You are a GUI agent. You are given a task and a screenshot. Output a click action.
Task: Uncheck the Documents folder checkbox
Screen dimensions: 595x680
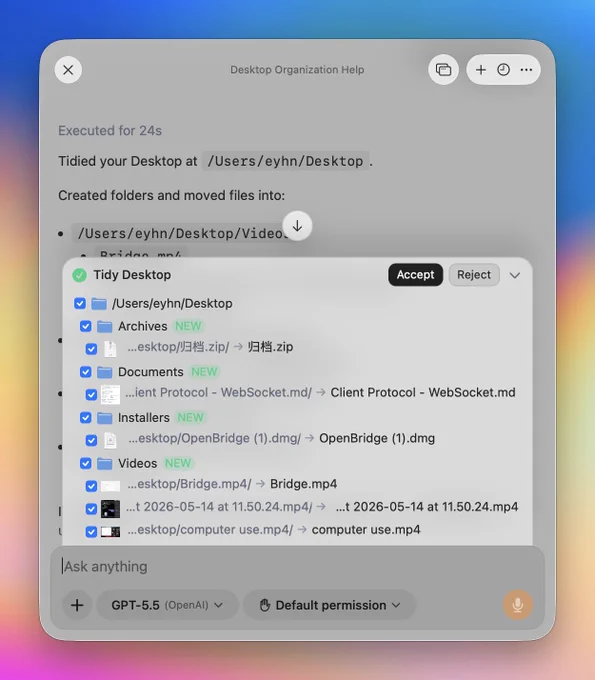85,372
